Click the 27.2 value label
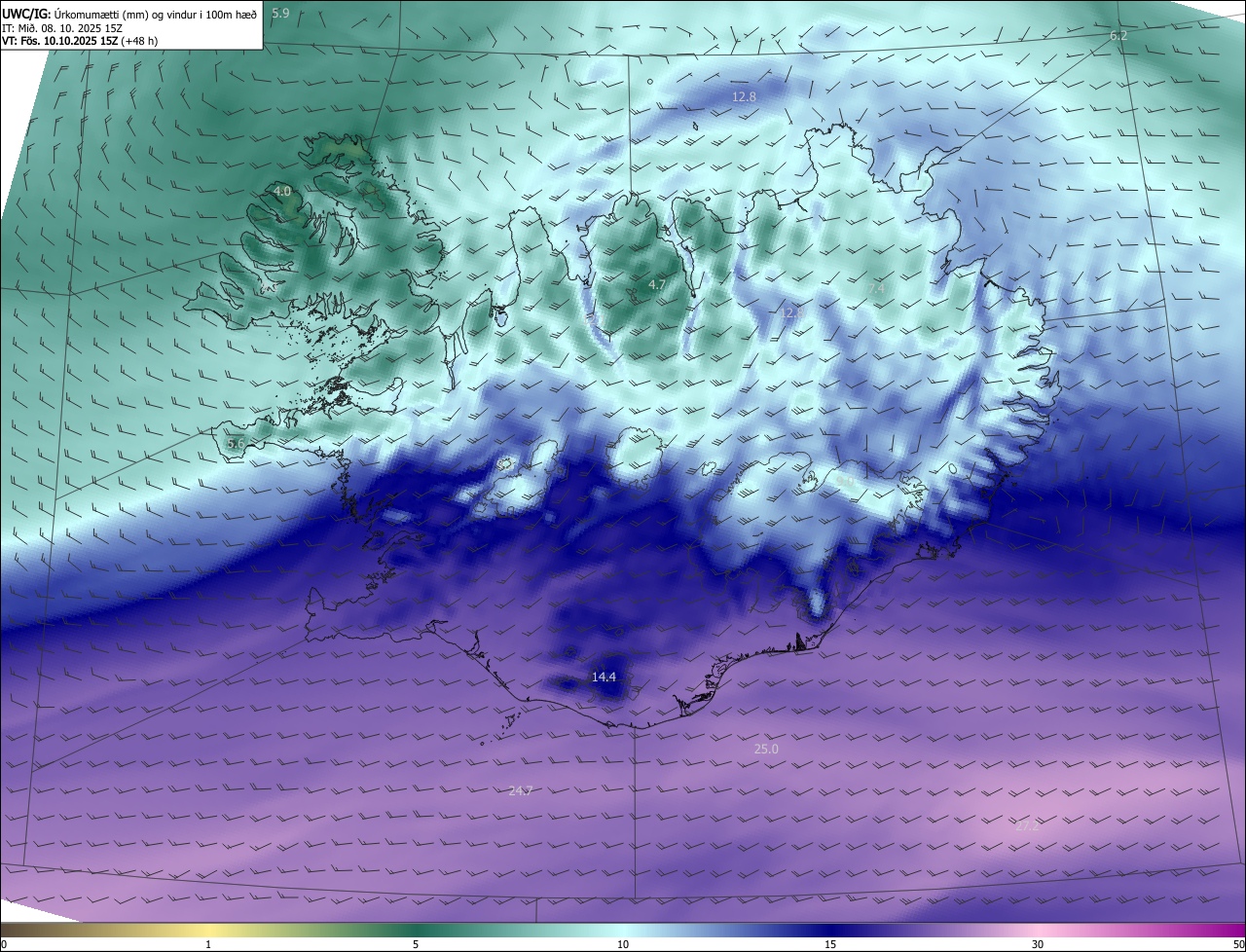Viewport: 1246px width, 952px height. [1027, 825]
